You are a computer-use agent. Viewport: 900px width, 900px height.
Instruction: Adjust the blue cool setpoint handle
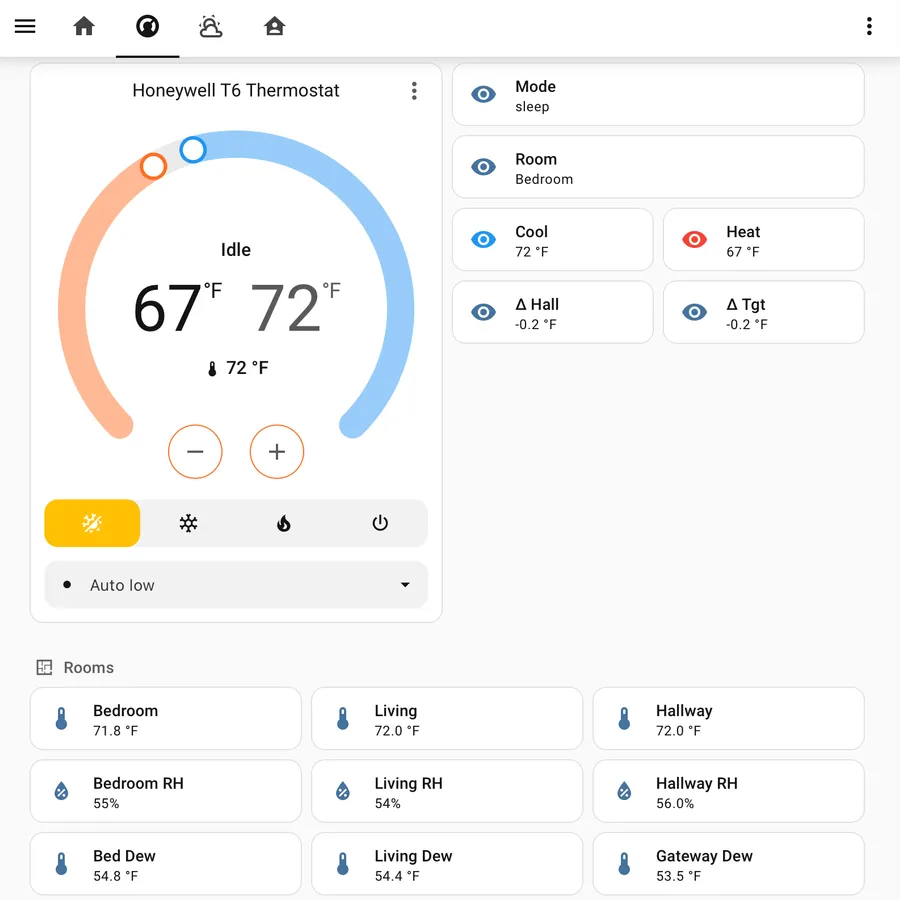click(193, 150)
